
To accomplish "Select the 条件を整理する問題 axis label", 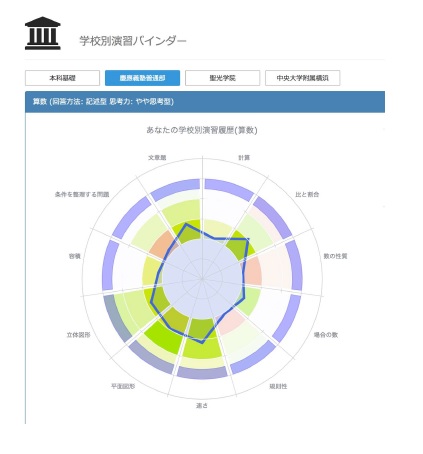I will point(82,194).
